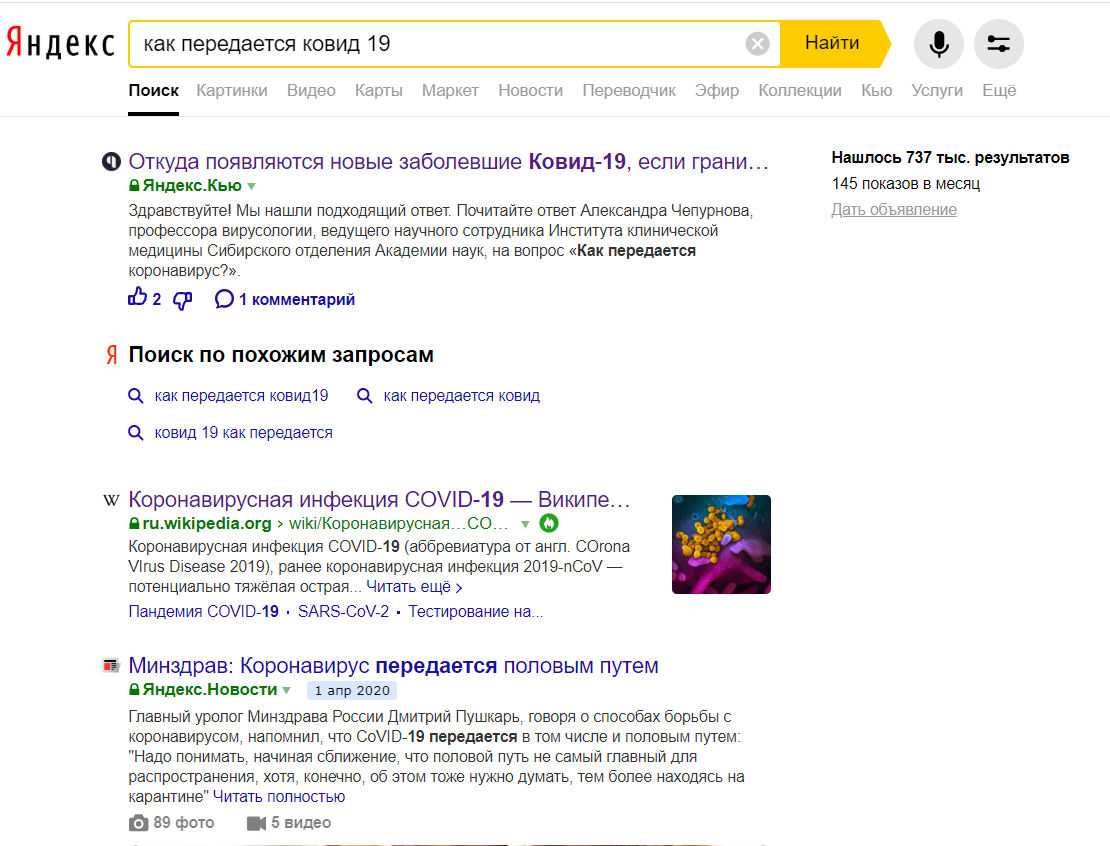Expand the dropdown arrow after ru.wikipedia.org
The width and height of the screenshot is (1110, 846).
tap(525, 523)
